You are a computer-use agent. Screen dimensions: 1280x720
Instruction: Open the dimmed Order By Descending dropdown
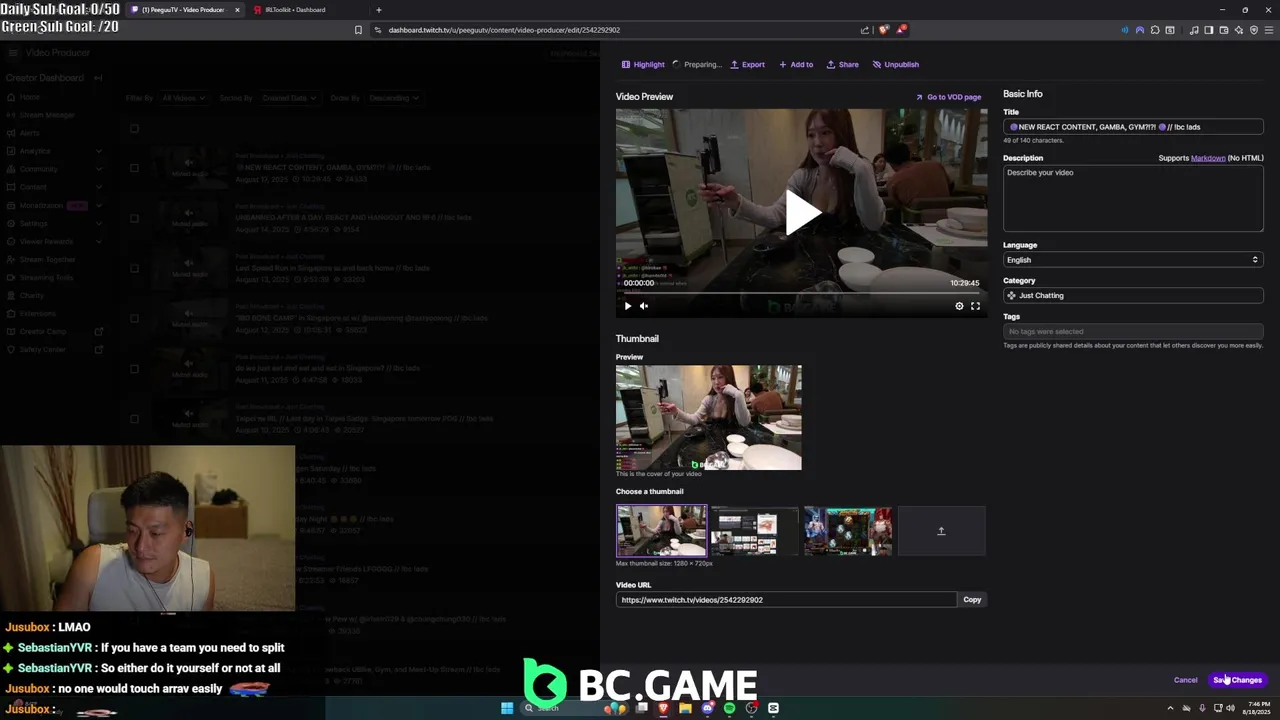(x=393, y=98)
